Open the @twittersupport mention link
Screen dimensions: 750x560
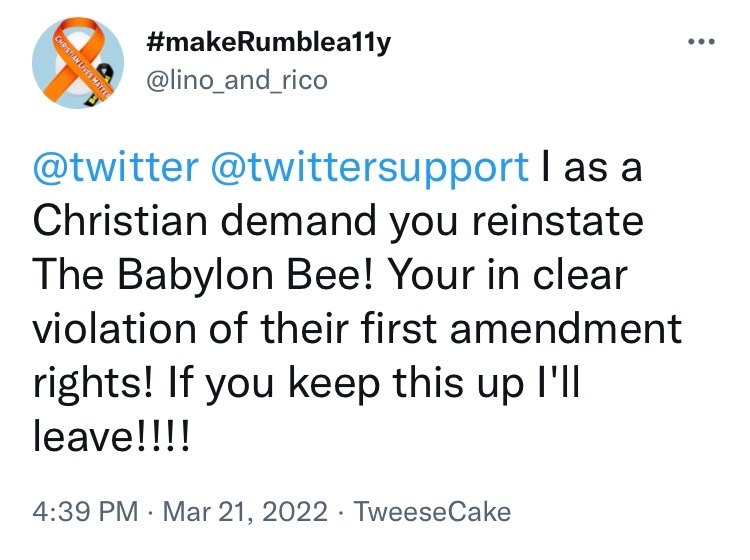click(x=369, y=168)
